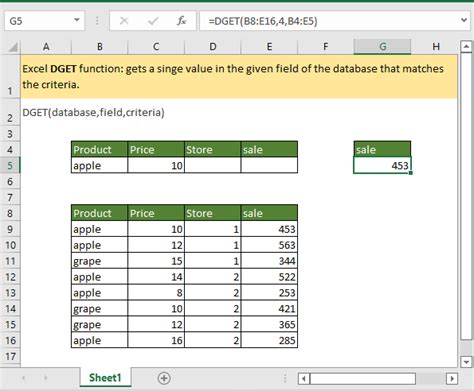Viewport: 474px width, 391px height.
Task: Click vertical scrollbar up arrow
Action: coord(466,46)
